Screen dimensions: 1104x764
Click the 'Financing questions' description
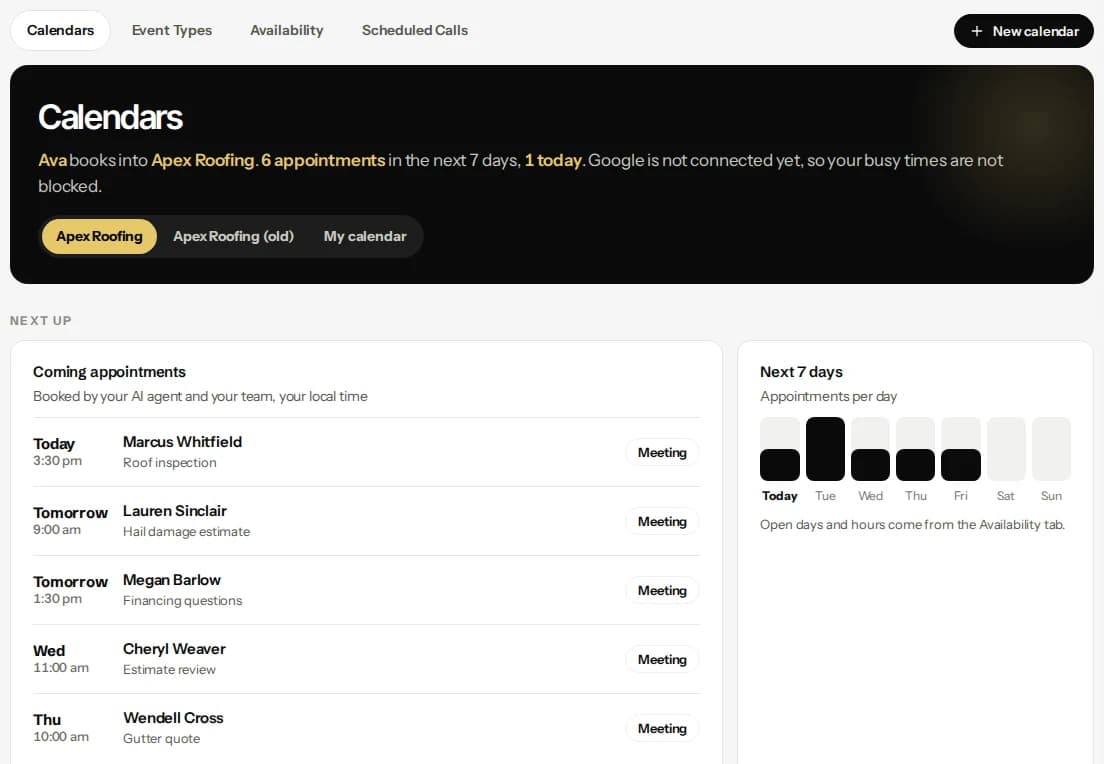(x=182, y=601)
